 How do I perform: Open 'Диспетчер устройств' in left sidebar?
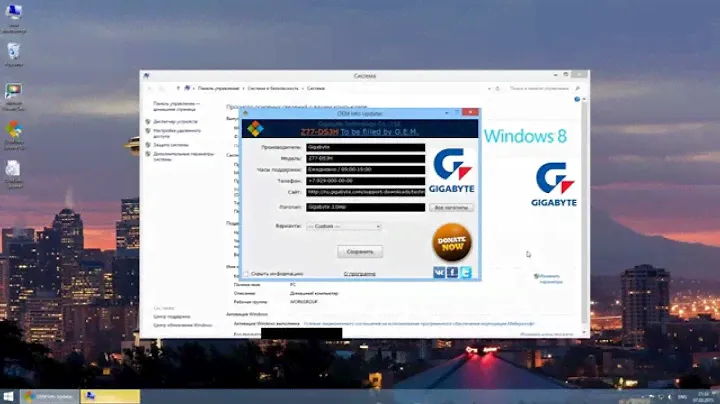pyautogui.click(x=176, y=121)
